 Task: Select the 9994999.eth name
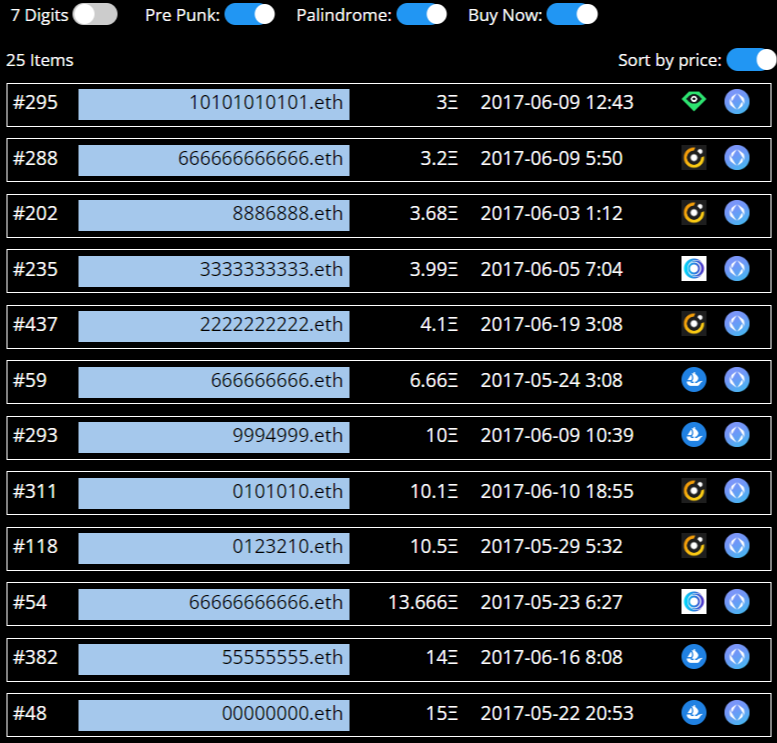pos(214,438)
